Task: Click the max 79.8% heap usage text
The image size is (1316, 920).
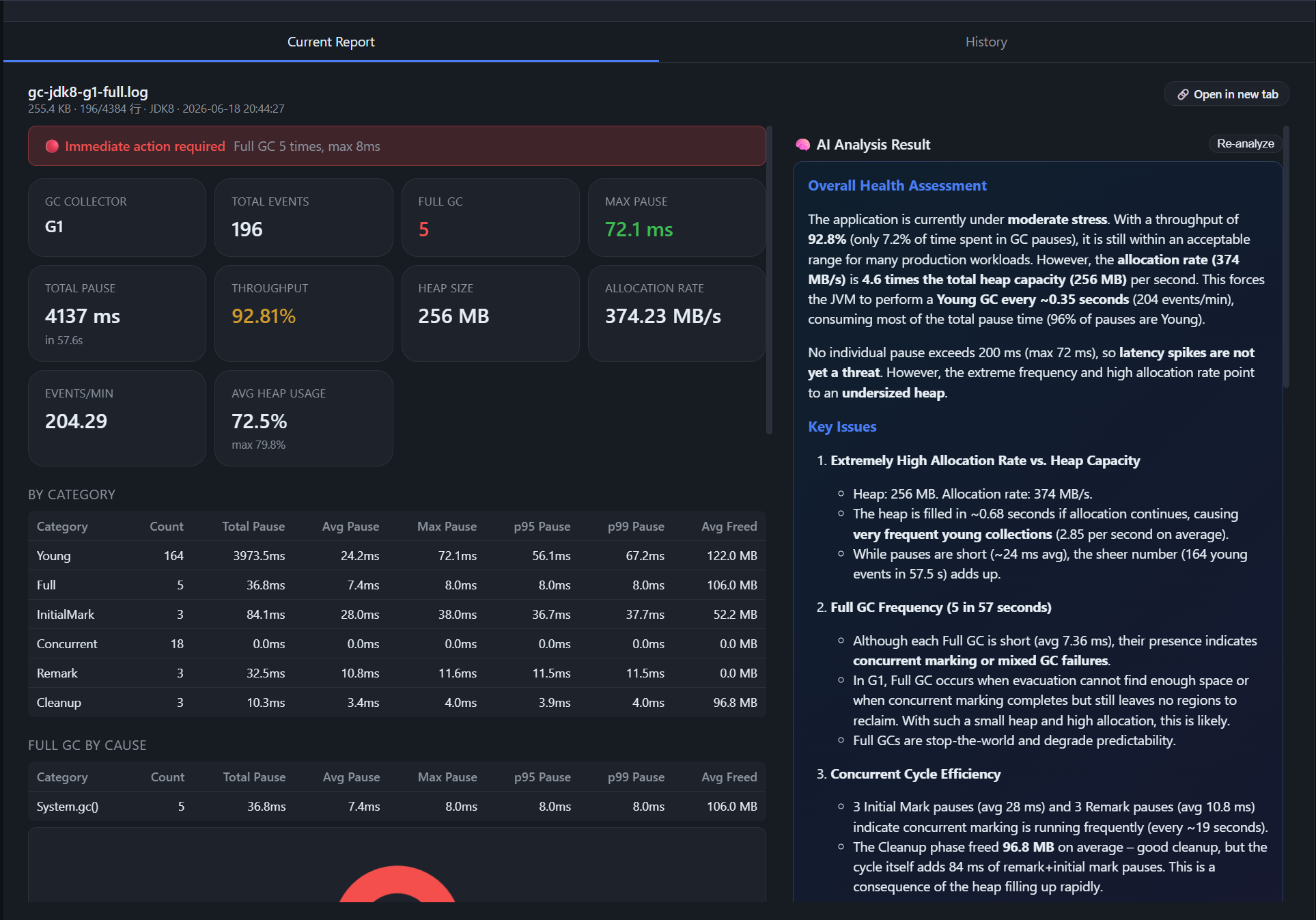Action: 258,445
